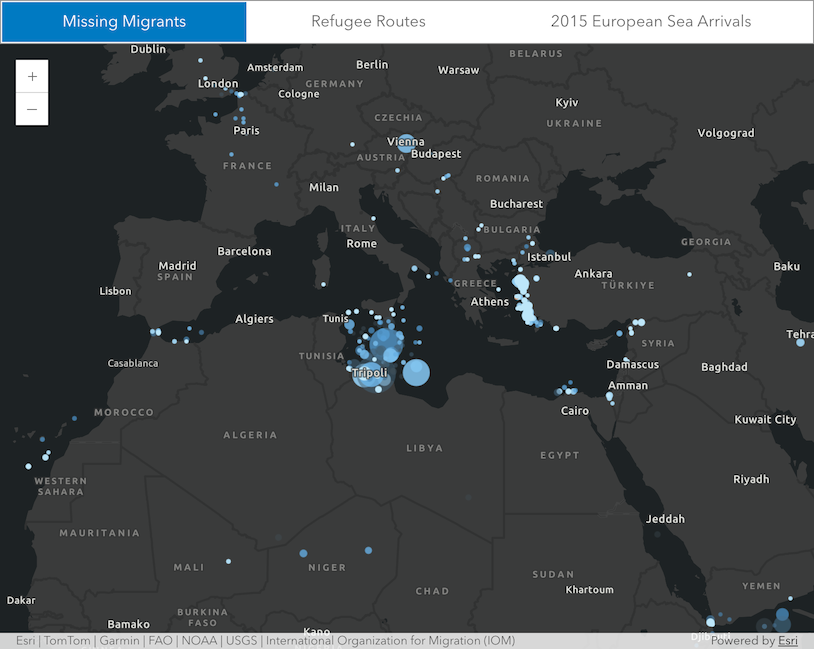Click the zoom in plus button
Image resolution: width=814 pixels, height=649 pixels.
[x=32, y=76]
